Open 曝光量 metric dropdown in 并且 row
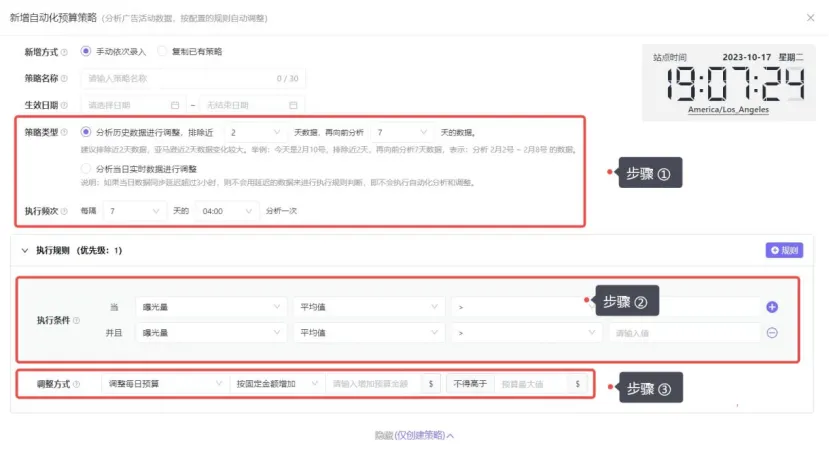The image size is (830, 456). coord(211,333)
